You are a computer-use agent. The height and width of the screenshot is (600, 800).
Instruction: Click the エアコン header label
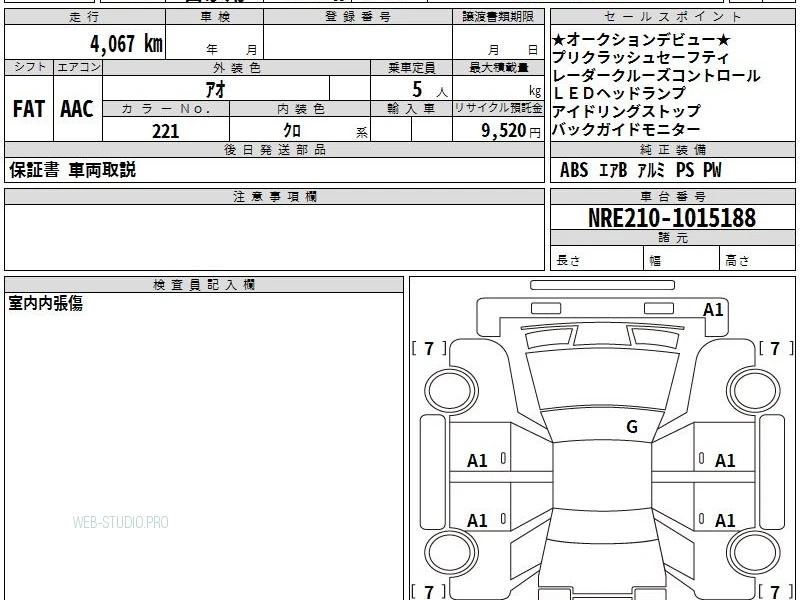point(78,67)
